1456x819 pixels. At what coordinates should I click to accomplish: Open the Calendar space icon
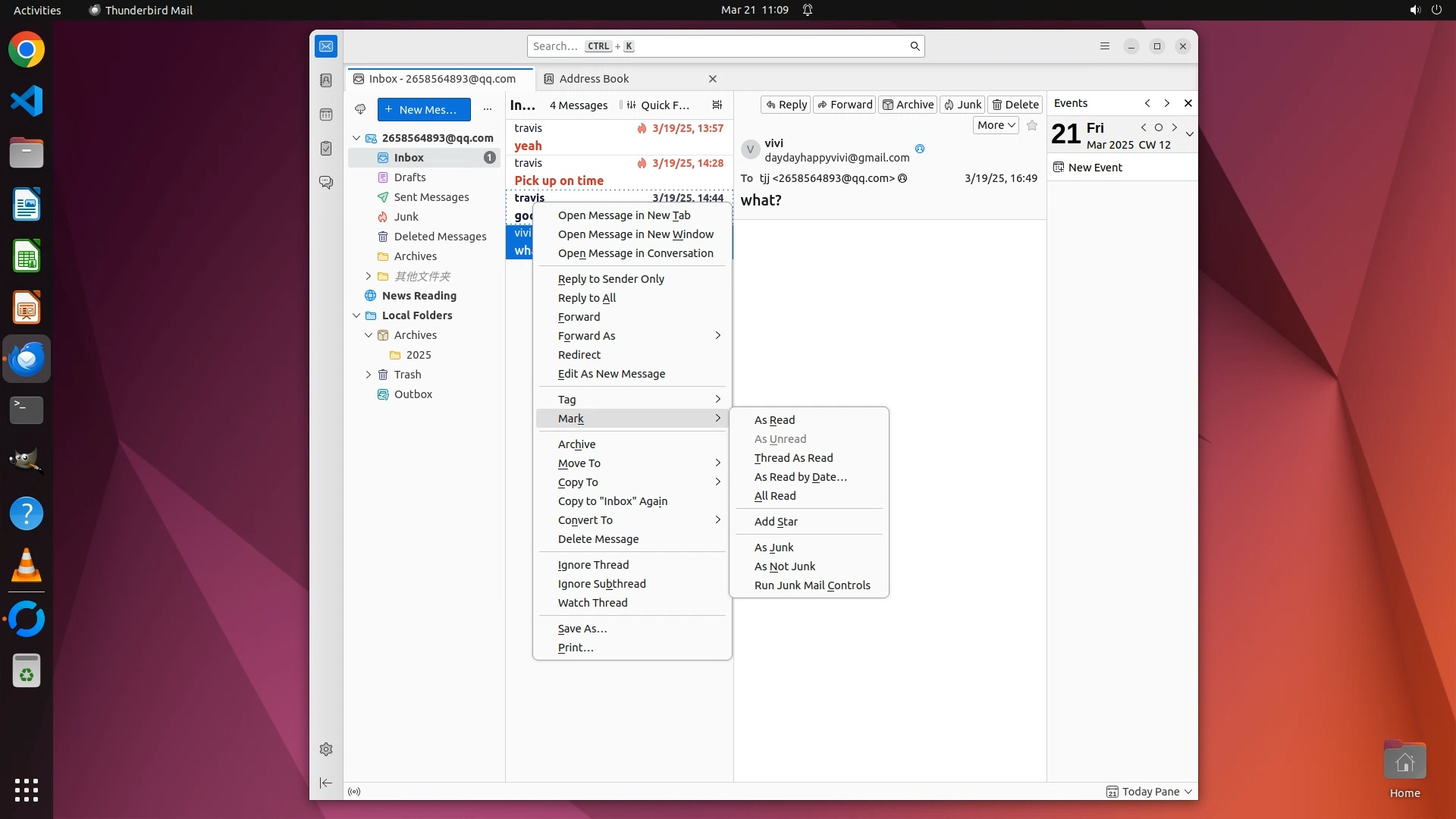pyautogui.click(x=326, y=115)
